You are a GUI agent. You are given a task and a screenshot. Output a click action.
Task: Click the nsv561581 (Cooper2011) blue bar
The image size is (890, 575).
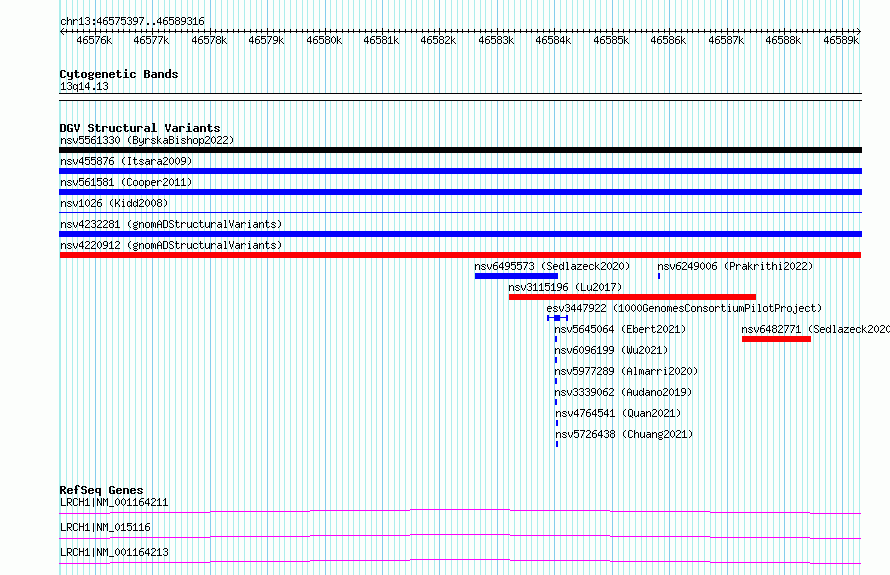(x=460, y=192)
